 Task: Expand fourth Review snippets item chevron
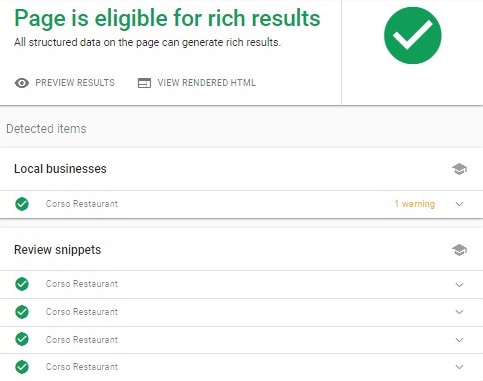coord(459,367)
